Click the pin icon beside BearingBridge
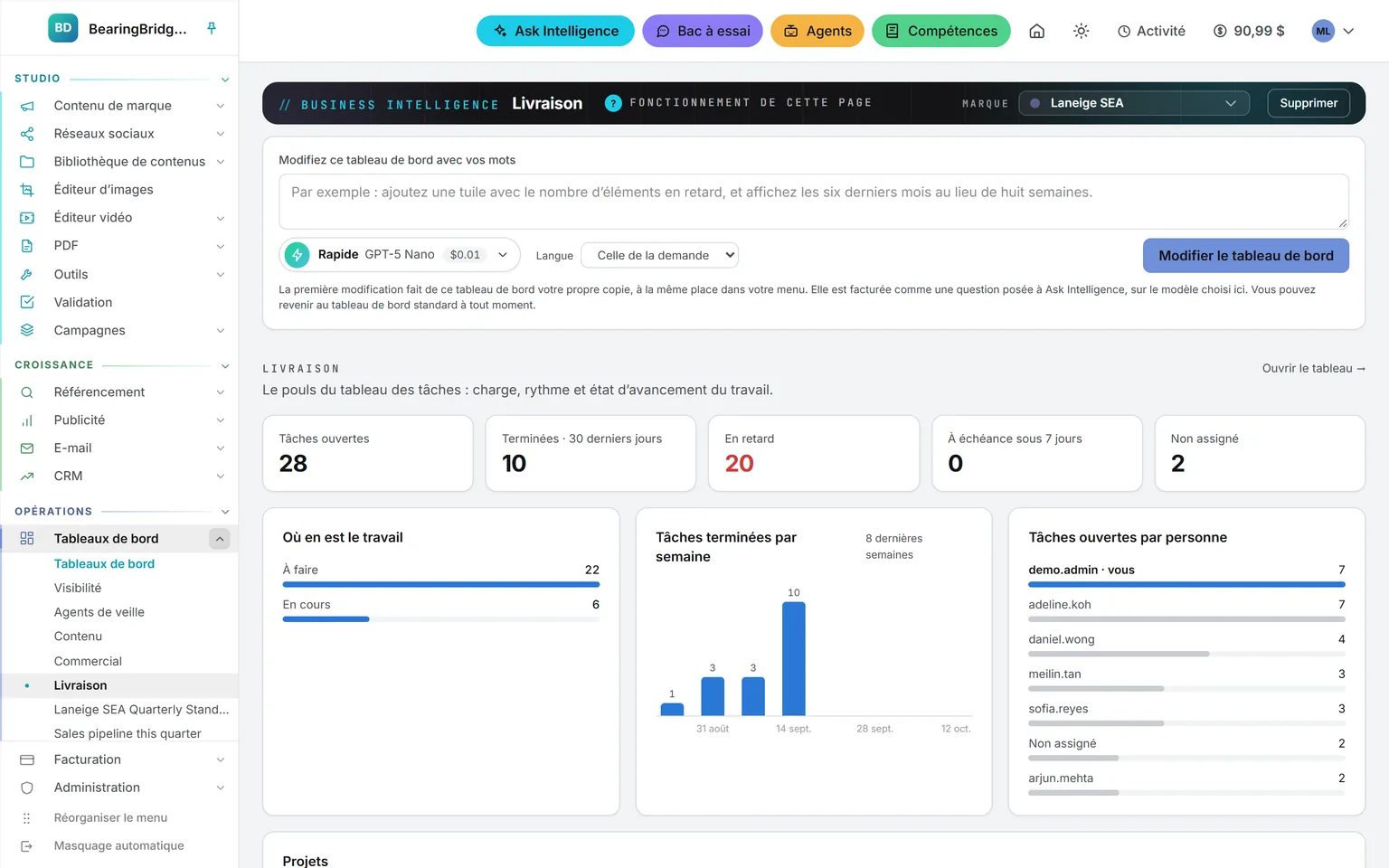The height and width of the screenshot is (868, 1389). pos(212,28)
